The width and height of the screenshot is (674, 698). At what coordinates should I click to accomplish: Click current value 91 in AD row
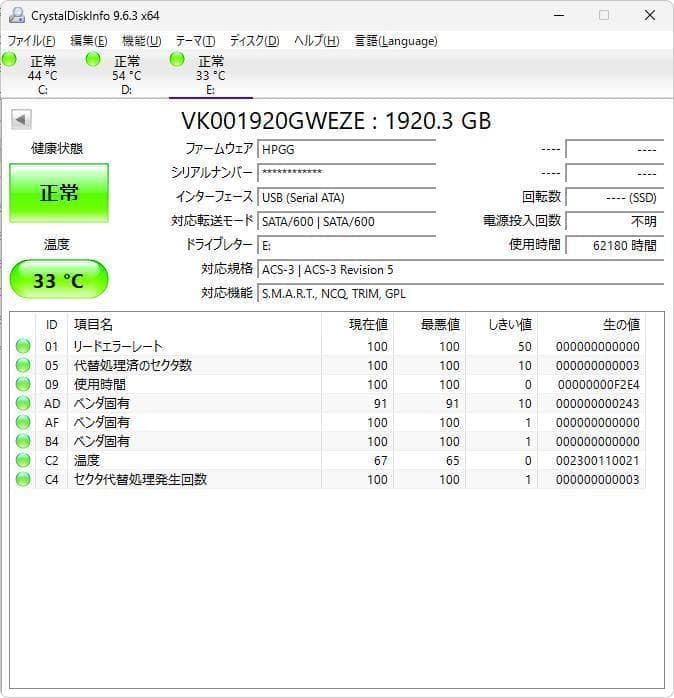(380, 404)
